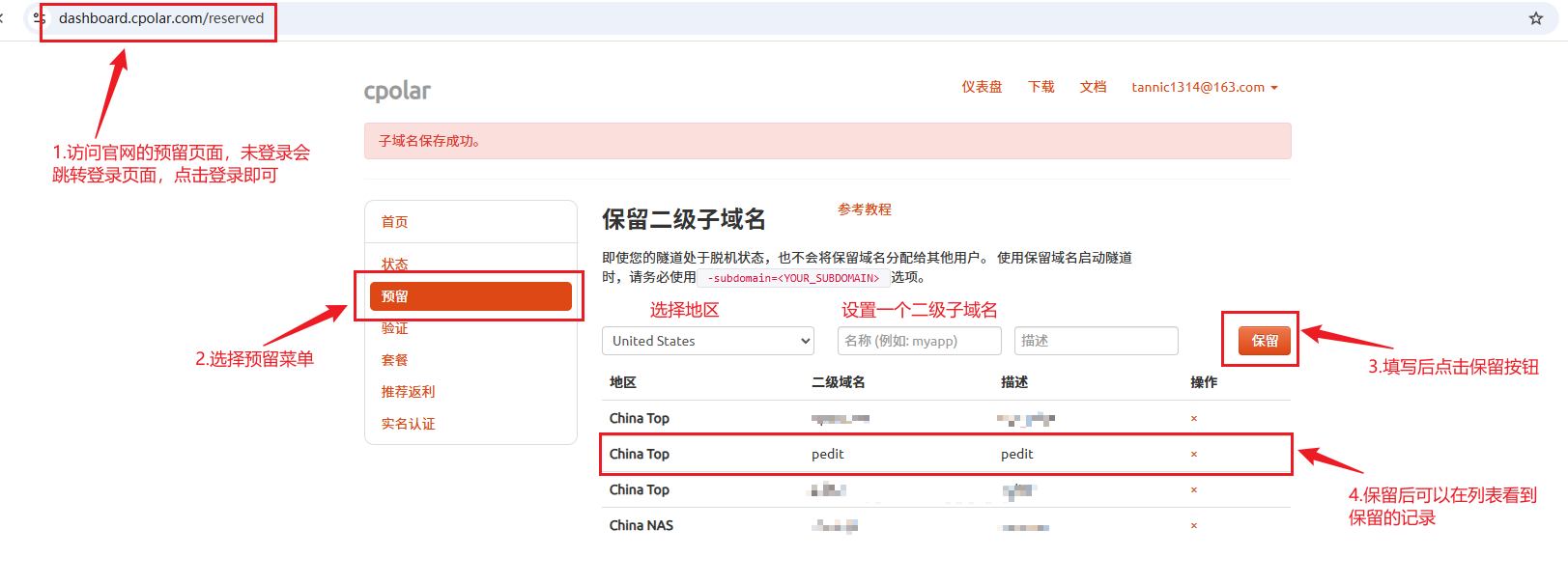Click the subdomain 名称 input field

pos(919,341)
